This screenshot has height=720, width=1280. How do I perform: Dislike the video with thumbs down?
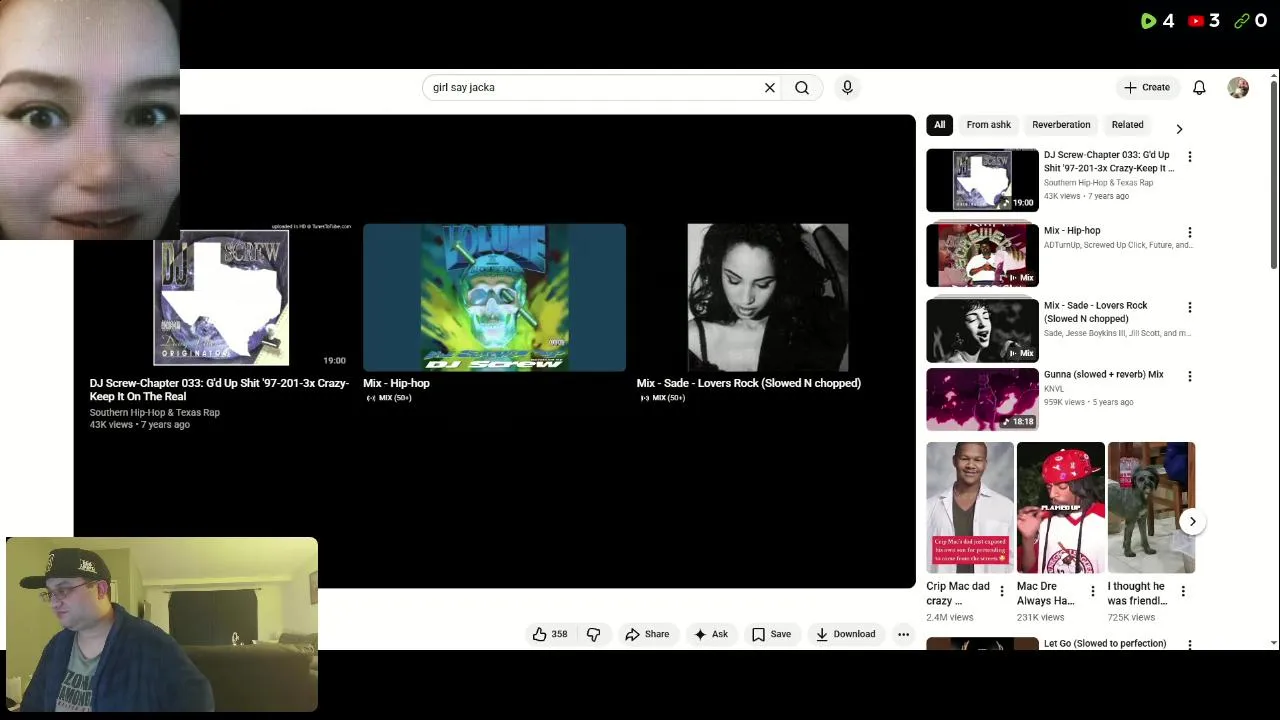[593, 634]
